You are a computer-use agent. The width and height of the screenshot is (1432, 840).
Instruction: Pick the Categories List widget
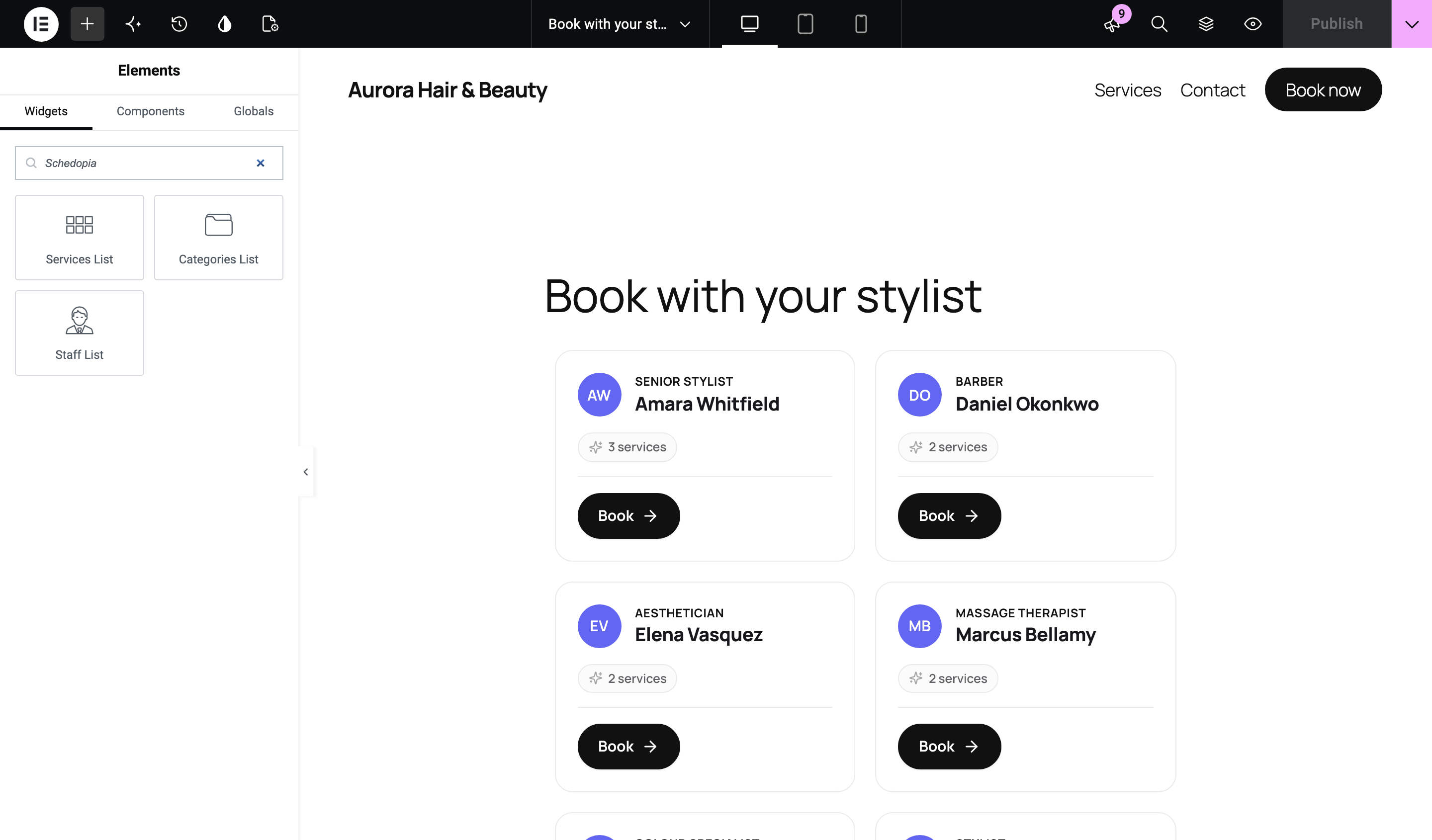point(219,238)
